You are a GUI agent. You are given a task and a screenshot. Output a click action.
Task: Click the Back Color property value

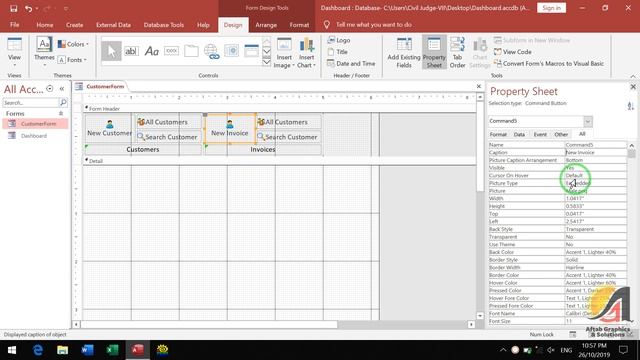pos(596,252)
